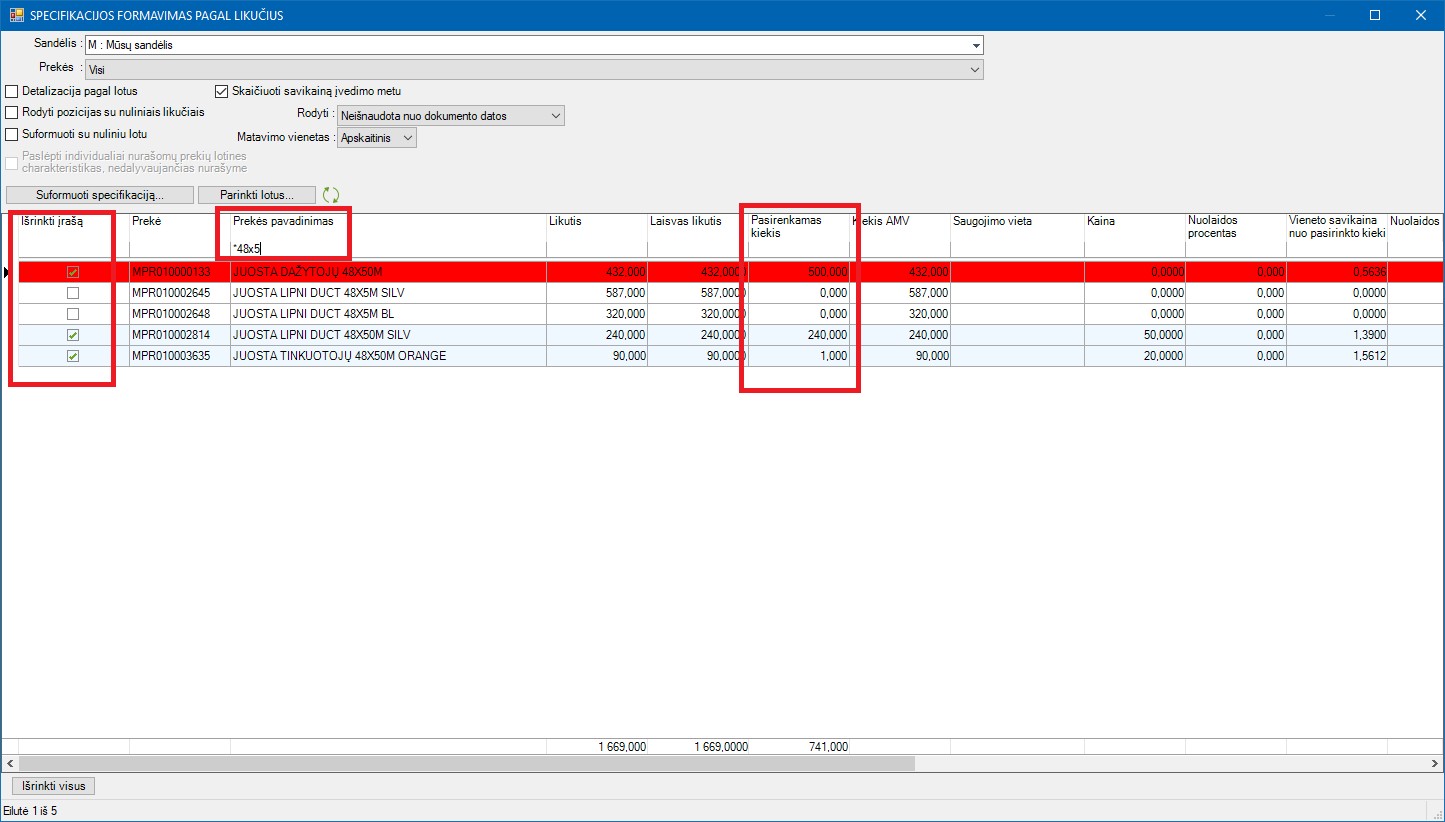Click Išrinkti visus button
Viewport: 1445px width, 822px height.
[x=52, y=786]
